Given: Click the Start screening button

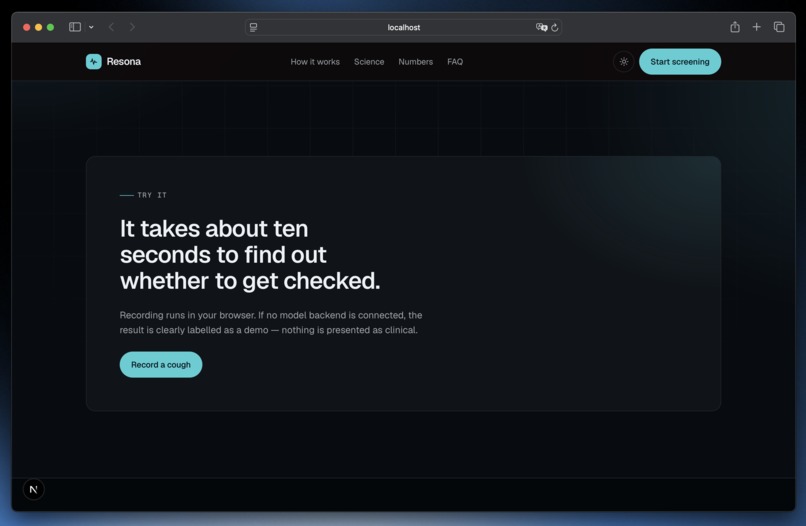Looking at the screenshot, I should [680, 62].
